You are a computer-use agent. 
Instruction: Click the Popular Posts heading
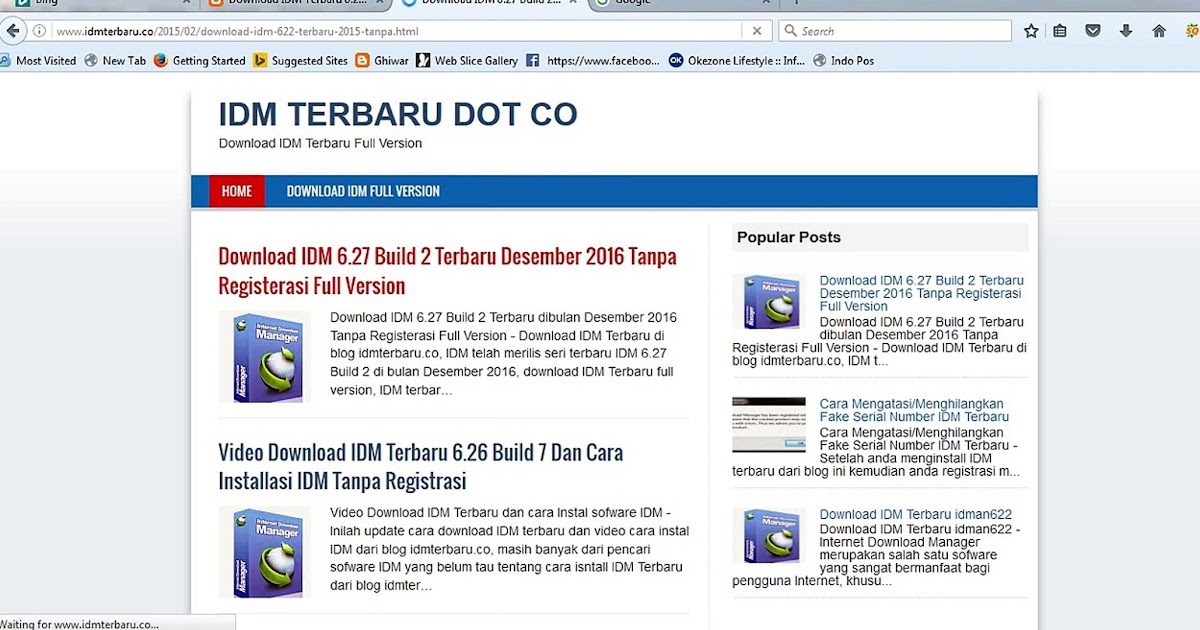tap(789, 237)
